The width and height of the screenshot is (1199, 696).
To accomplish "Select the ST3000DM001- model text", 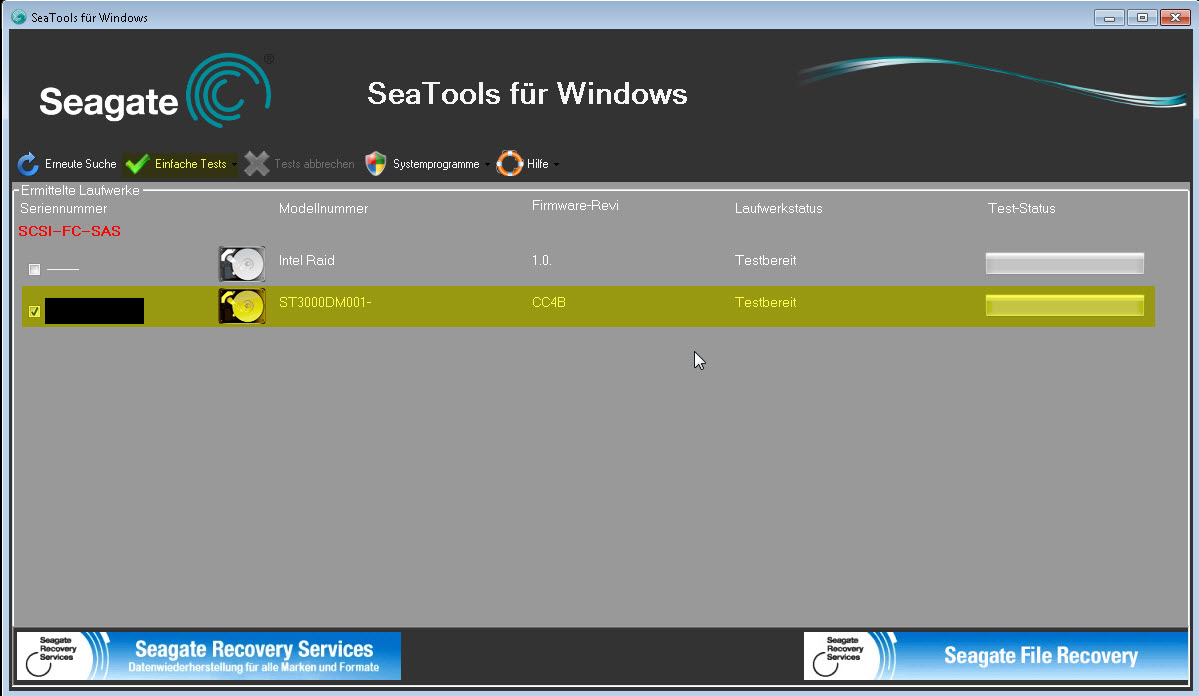I will (325, 302).
